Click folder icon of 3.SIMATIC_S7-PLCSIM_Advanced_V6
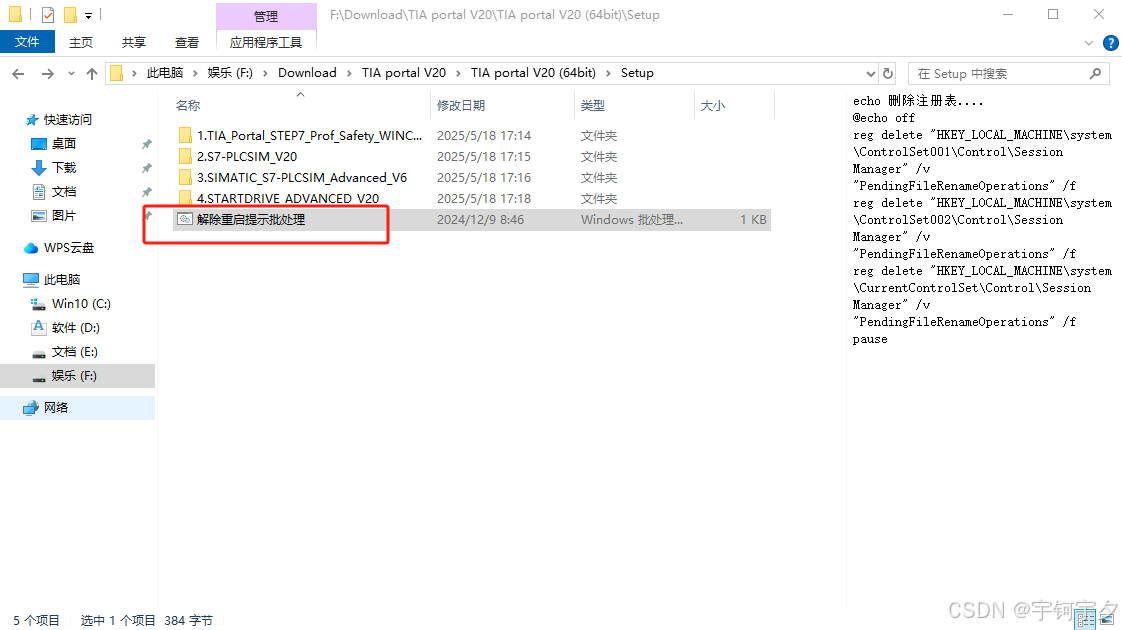Viewport: 1122px width, 630px height. (185, 178)
